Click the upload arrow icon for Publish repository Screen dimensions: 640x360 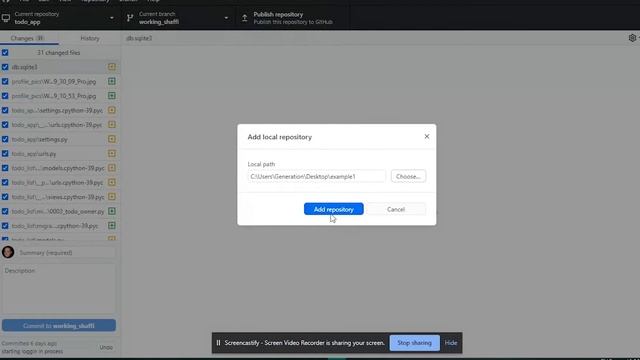(x=244, y=18)
